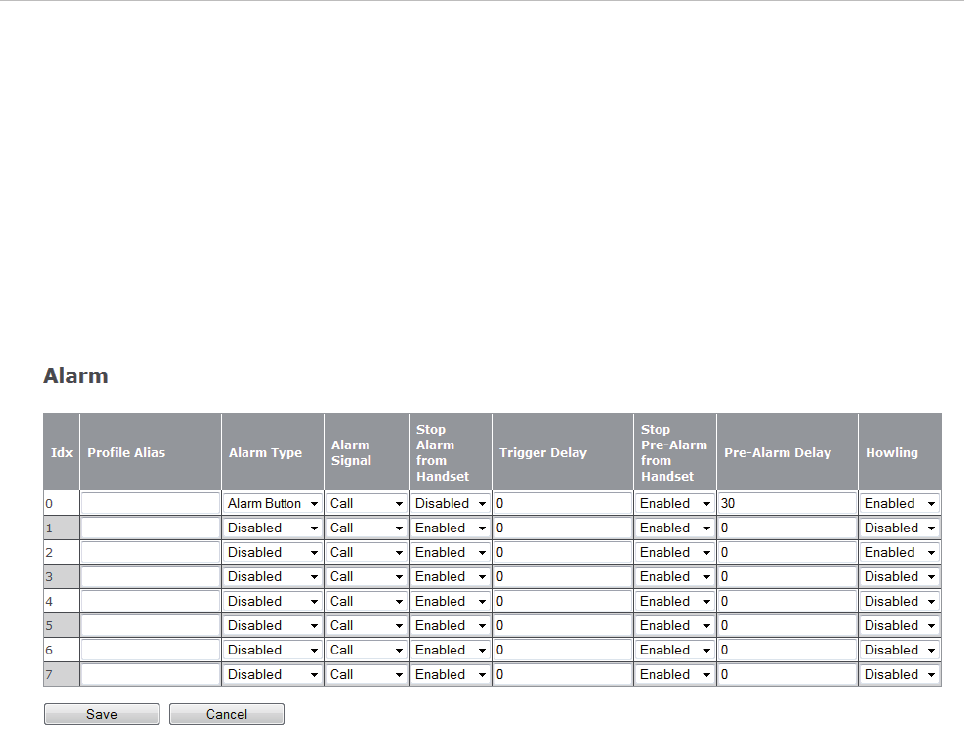This screenshot has width=964, height=737.
Task: Open Stop Pre-Alarm from Handset dropdown row 0
Action: pyautogui.click(x=675, y=503)
